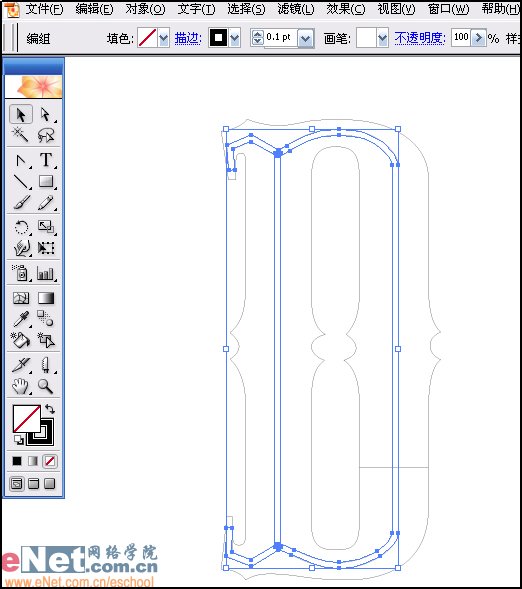The width and height of the screenshot is (522, 589).
Task: Click the 不透明度 opacity link
Action: (x=420, y=38)
